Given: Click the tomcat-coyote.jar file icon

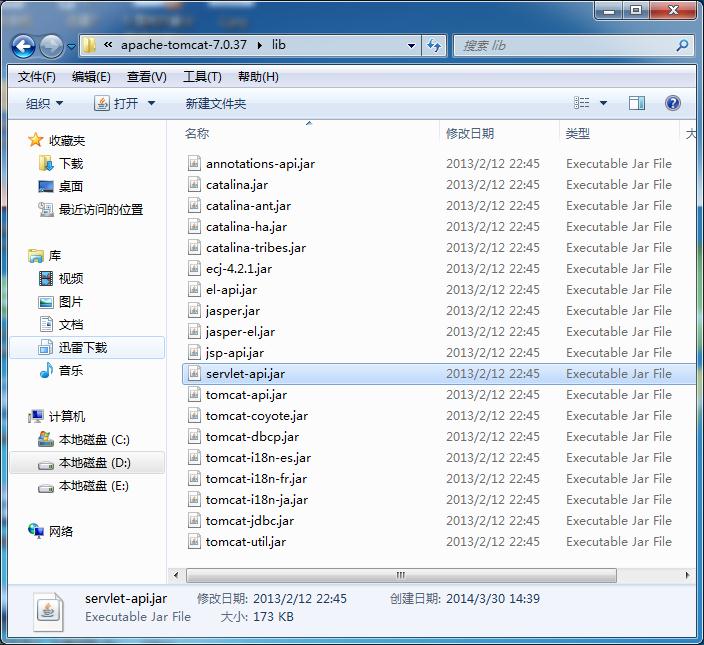Looking at the screenshot, I should [194, 416].
